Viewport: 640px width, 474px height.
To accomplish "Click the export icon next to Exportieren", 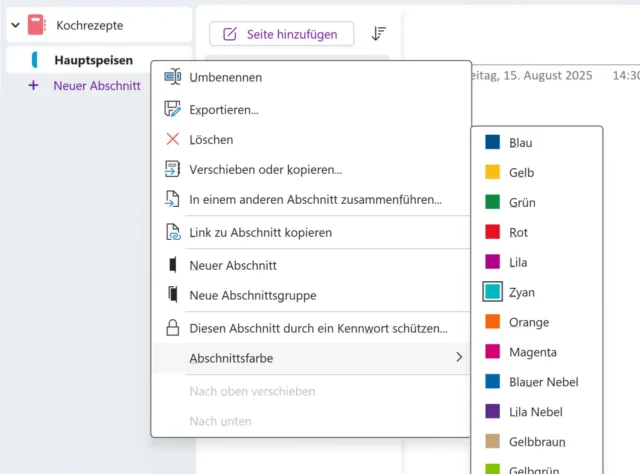I will (x=172, y=109).
